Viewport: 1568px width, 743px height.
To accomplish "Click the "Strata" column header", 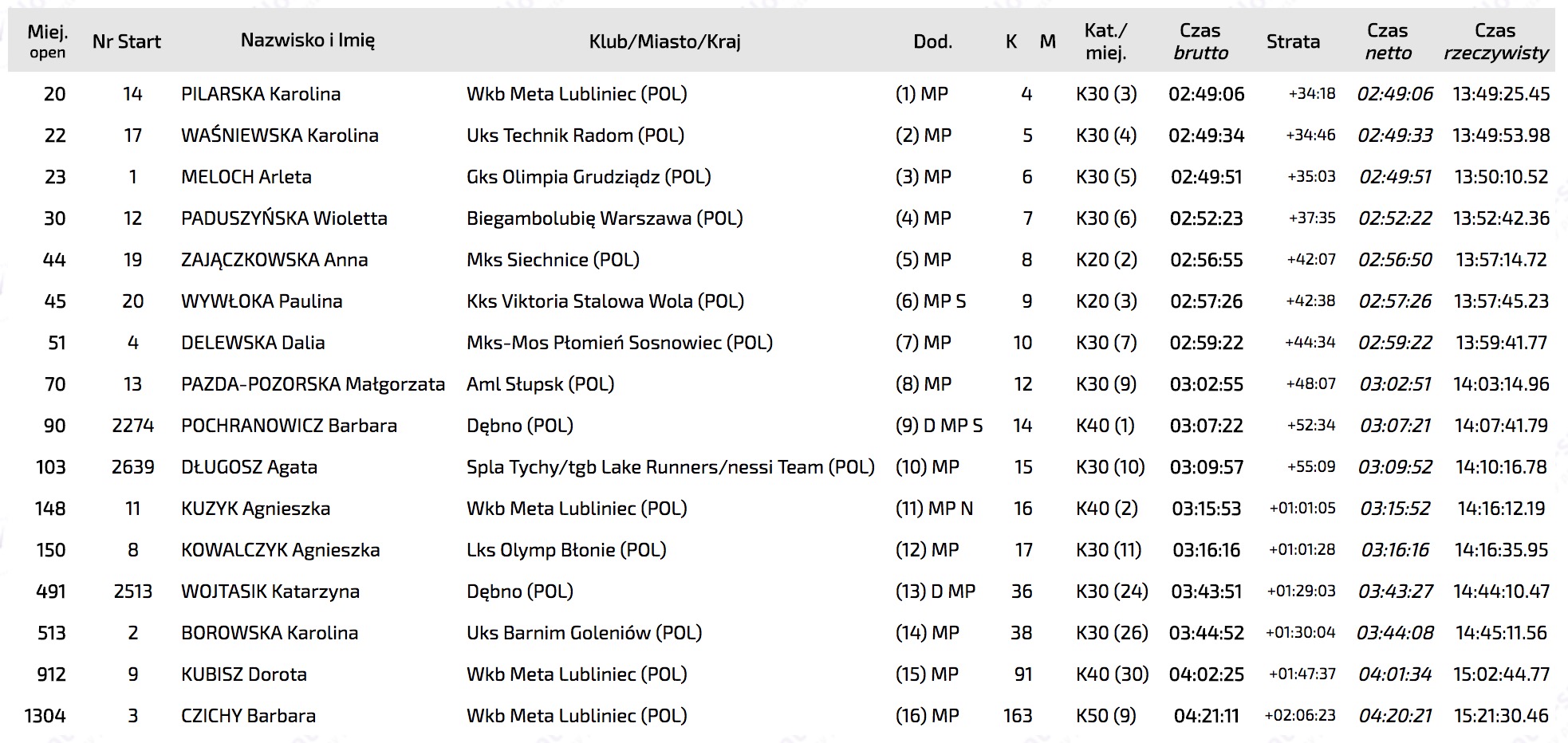I will [1293, 41].
